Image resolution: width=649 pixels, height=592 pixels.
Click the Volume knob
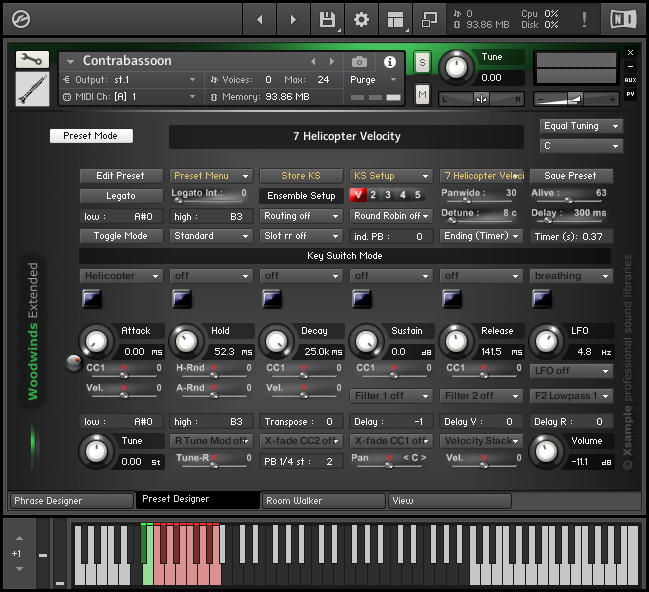[x=546, y=451]
